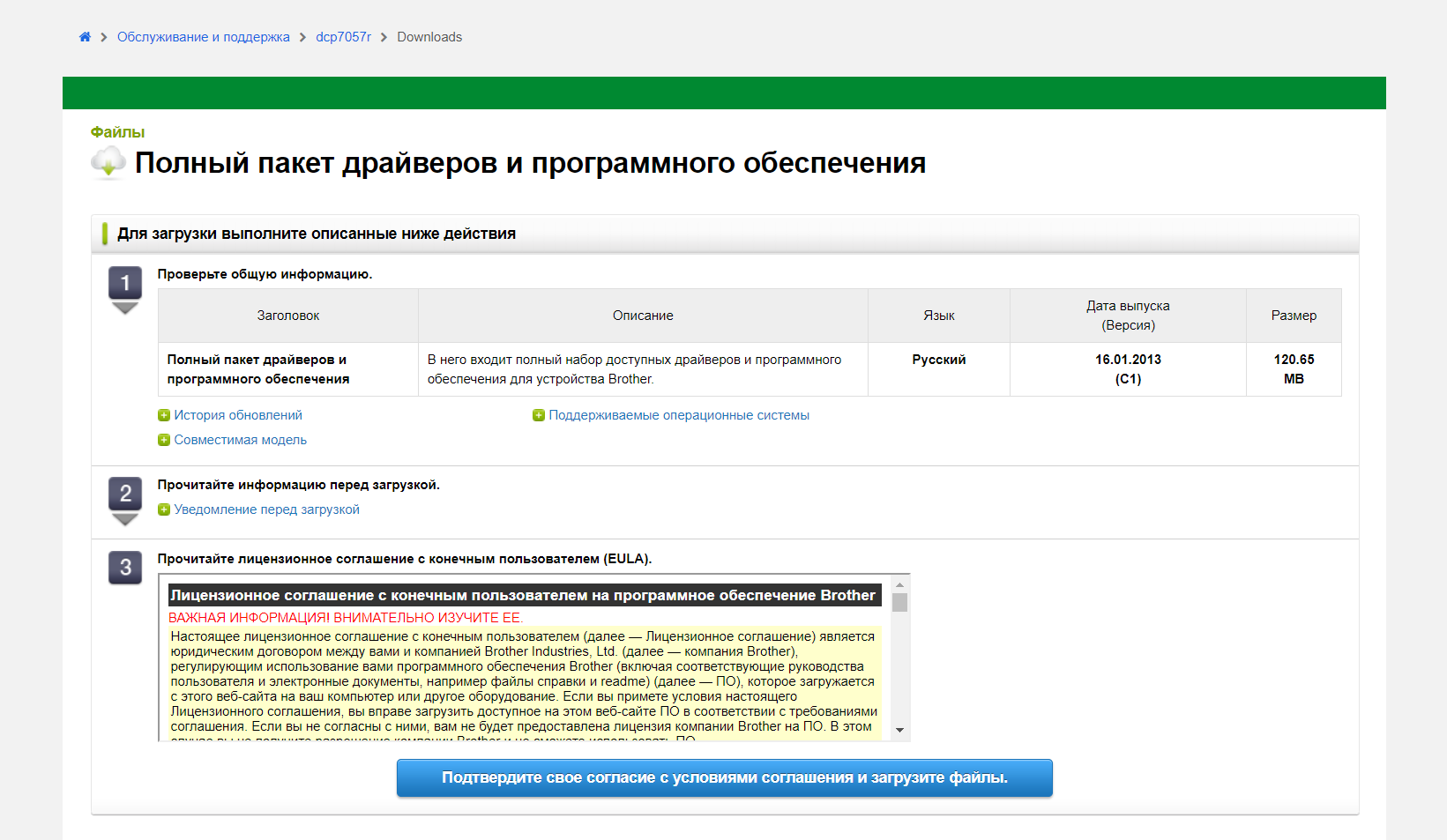Click the cloud download icon beside the title
Viewport: 1447px width, 840px height.
pos(108,163)
